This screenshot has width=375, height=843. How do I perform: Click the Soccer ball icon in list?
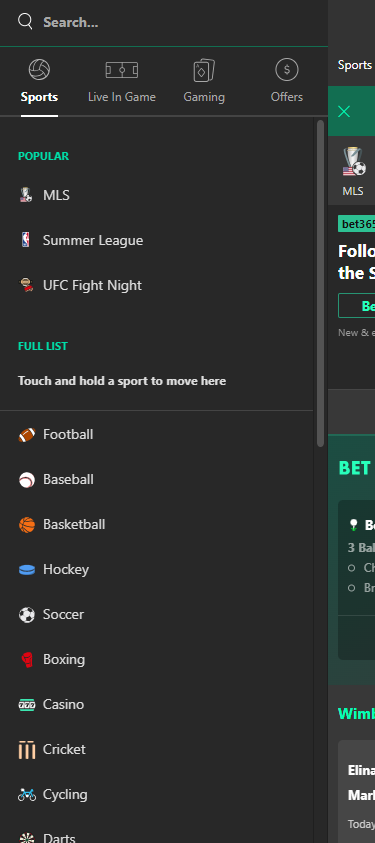pos(27,615)
